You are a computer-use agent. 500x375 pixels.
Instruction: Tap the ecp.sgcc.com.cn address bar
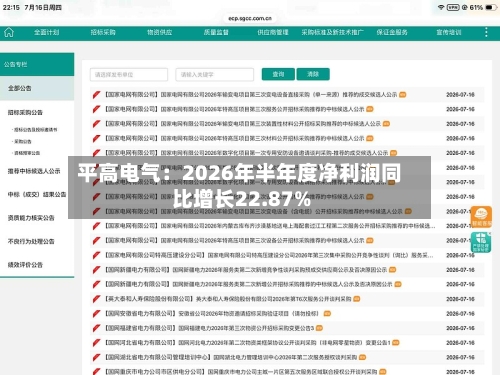[x=250, y=18]
